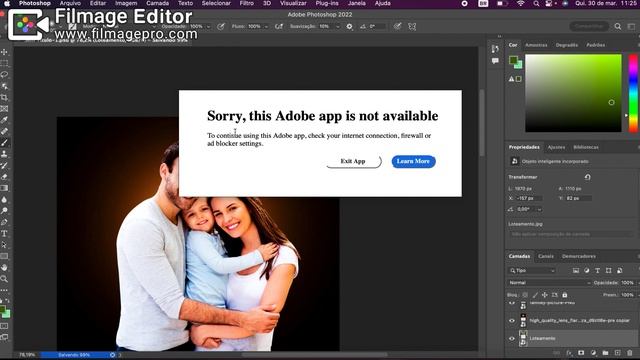Create new group folder icon
Viewport: 640px width, 360px height.
(605, 353)
